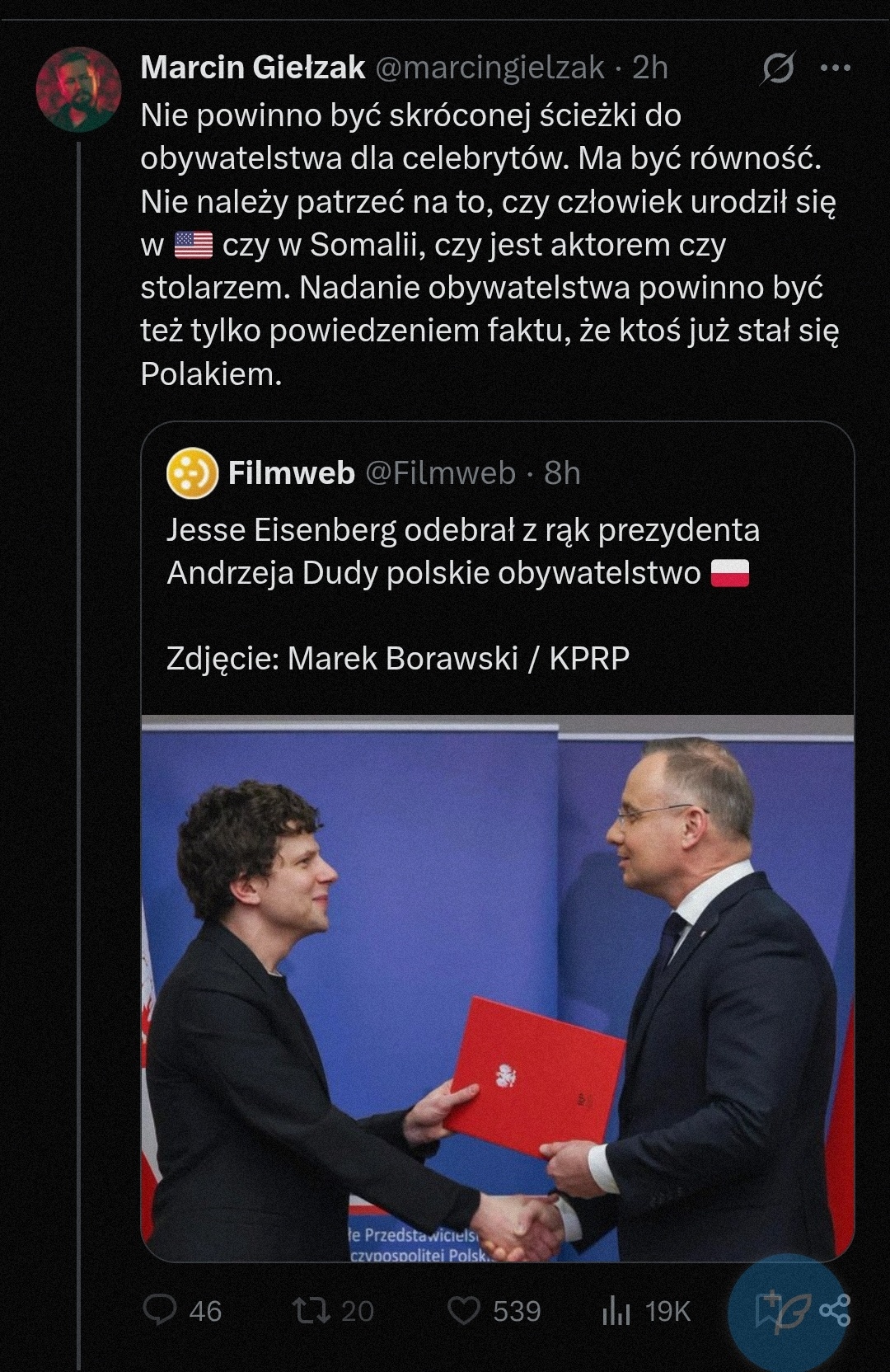Tap the share icon
Image resolution: width=890 pixels, height=1372 pixels.
pos(836,1309)
